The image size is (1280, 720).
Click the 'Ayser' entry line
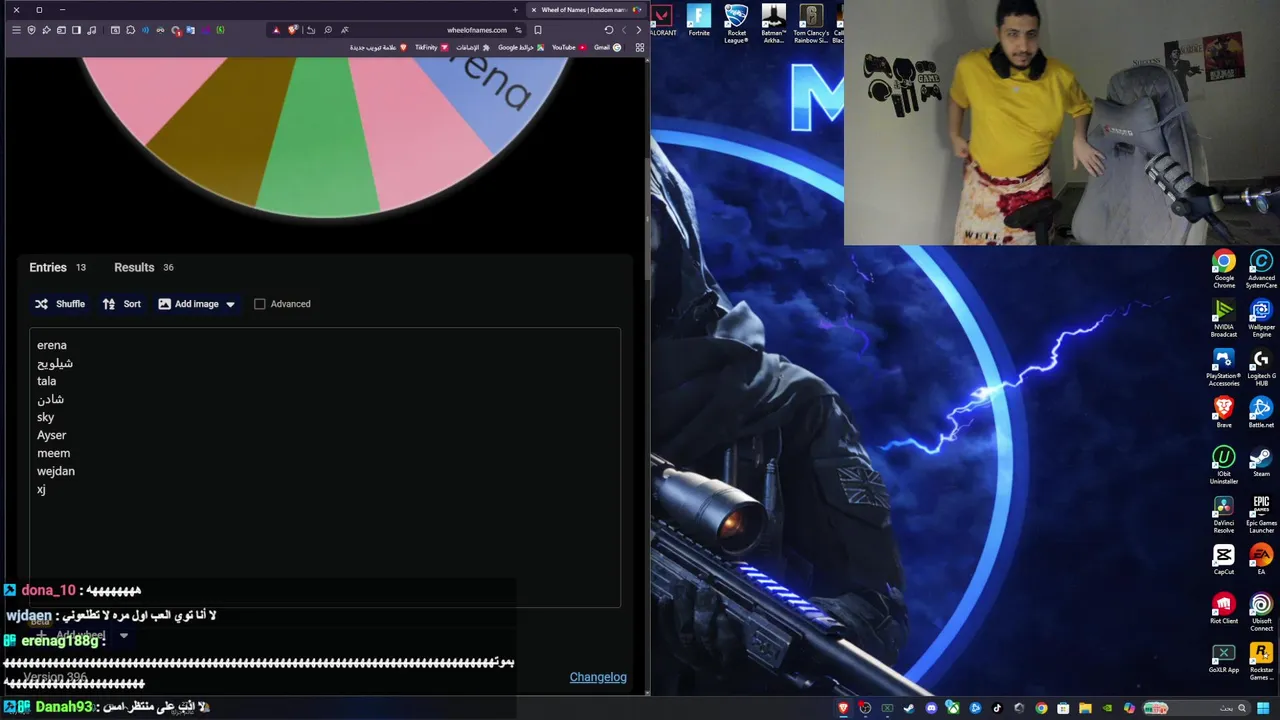coord(52,435)
